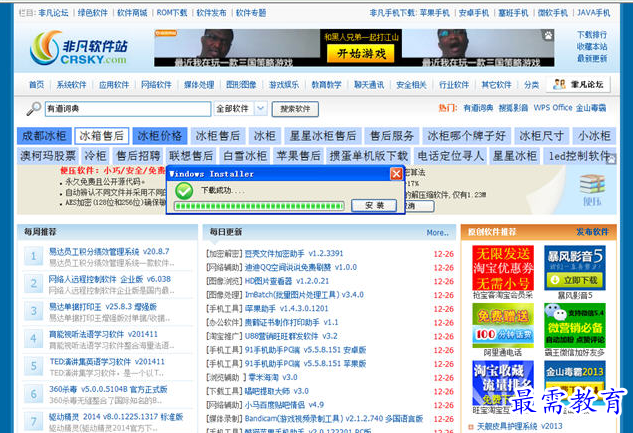Open the 图形图像 navigation tab

241,85
